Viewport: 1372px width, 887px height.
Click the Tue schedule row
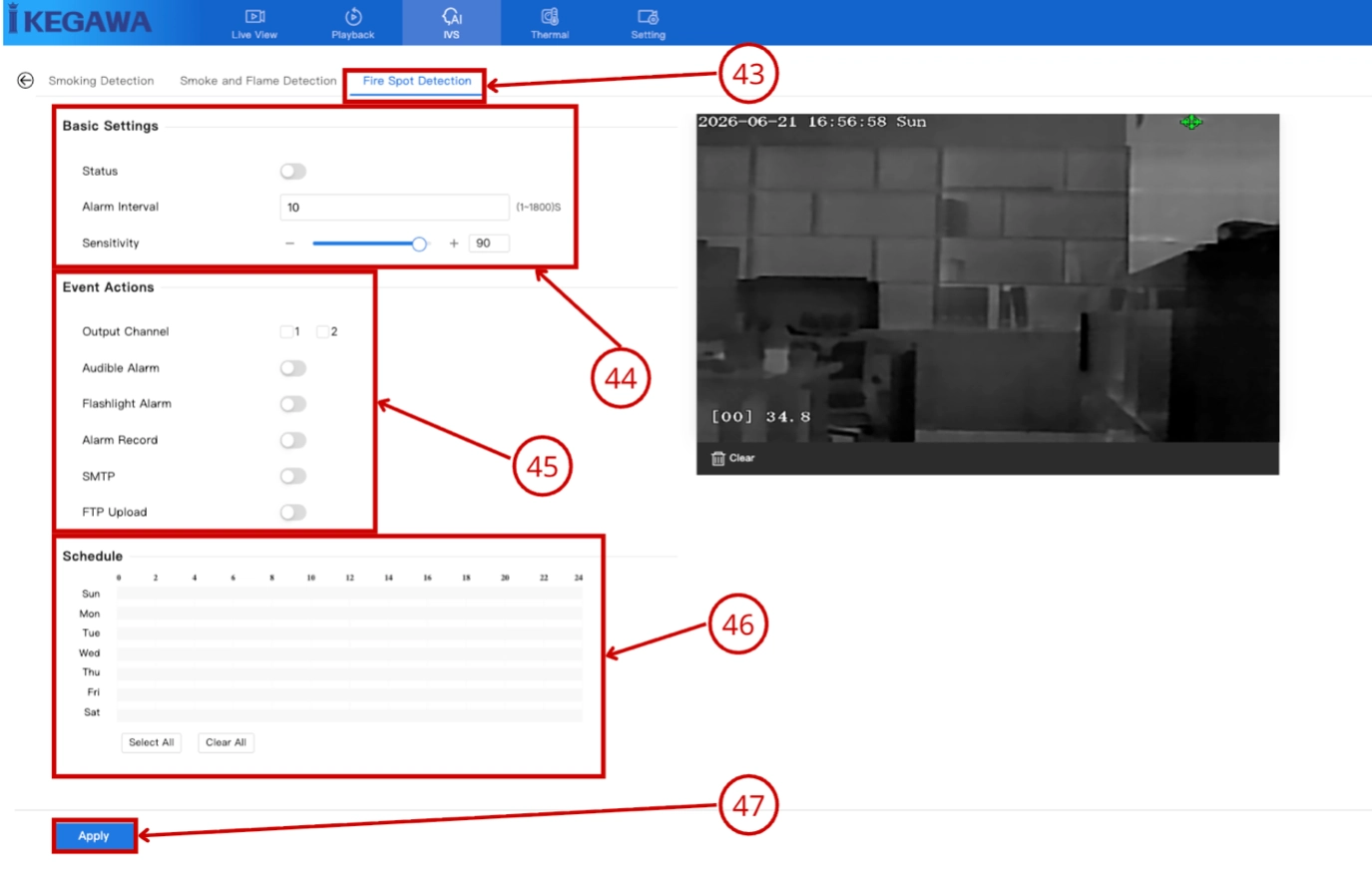(x=349, y=634)
